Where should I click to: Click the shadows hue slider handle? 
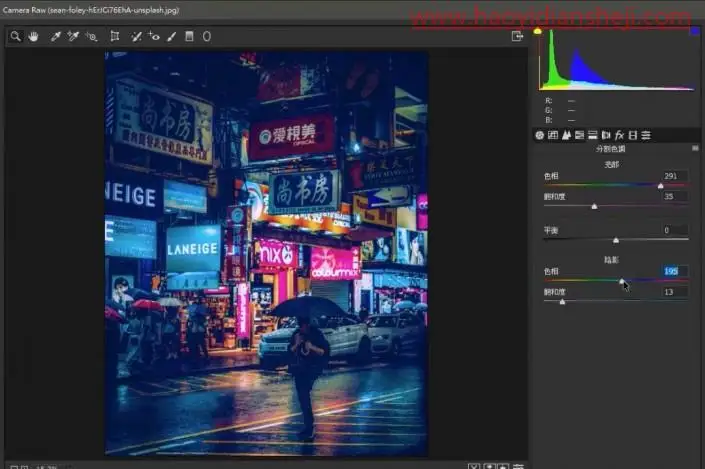[x=622, y=281]
